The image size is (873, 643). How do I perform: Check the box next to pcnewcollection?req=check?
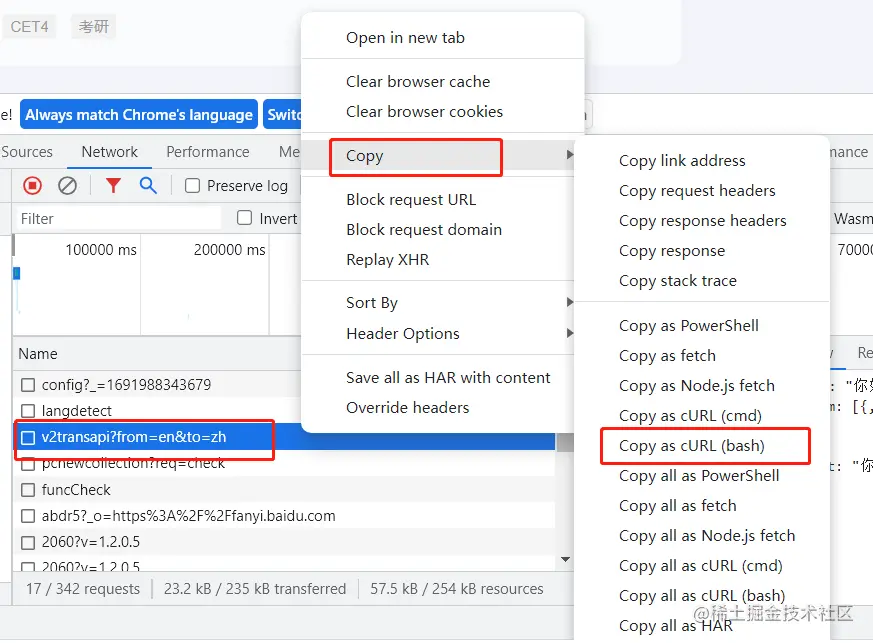(28, 464)
